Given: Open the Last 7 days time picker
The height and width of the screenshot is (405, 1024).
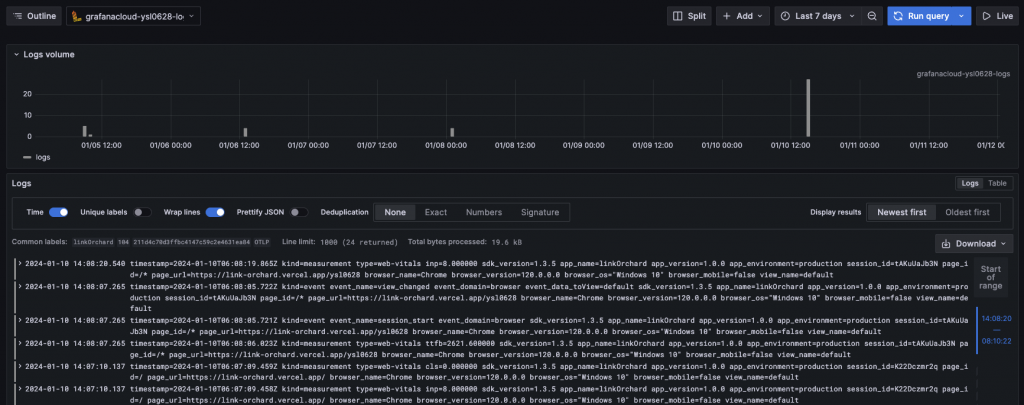Looking at the screenshot, I should (x=818, y=16).
